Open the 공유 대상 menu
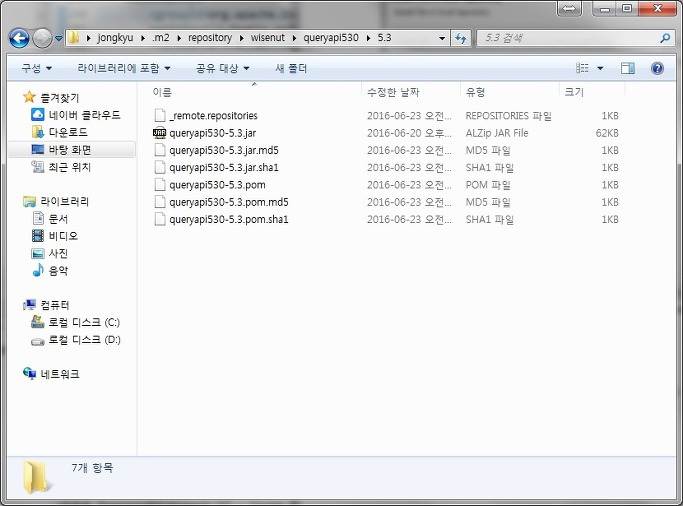The height and width of the screenshot is (506, 683). 222,68
